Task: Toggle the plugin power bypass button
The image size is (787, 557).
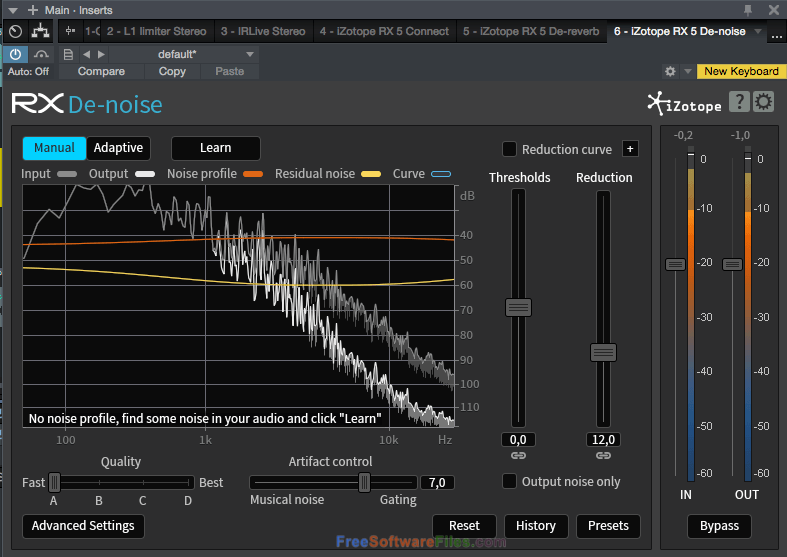Action: (16, 54)
